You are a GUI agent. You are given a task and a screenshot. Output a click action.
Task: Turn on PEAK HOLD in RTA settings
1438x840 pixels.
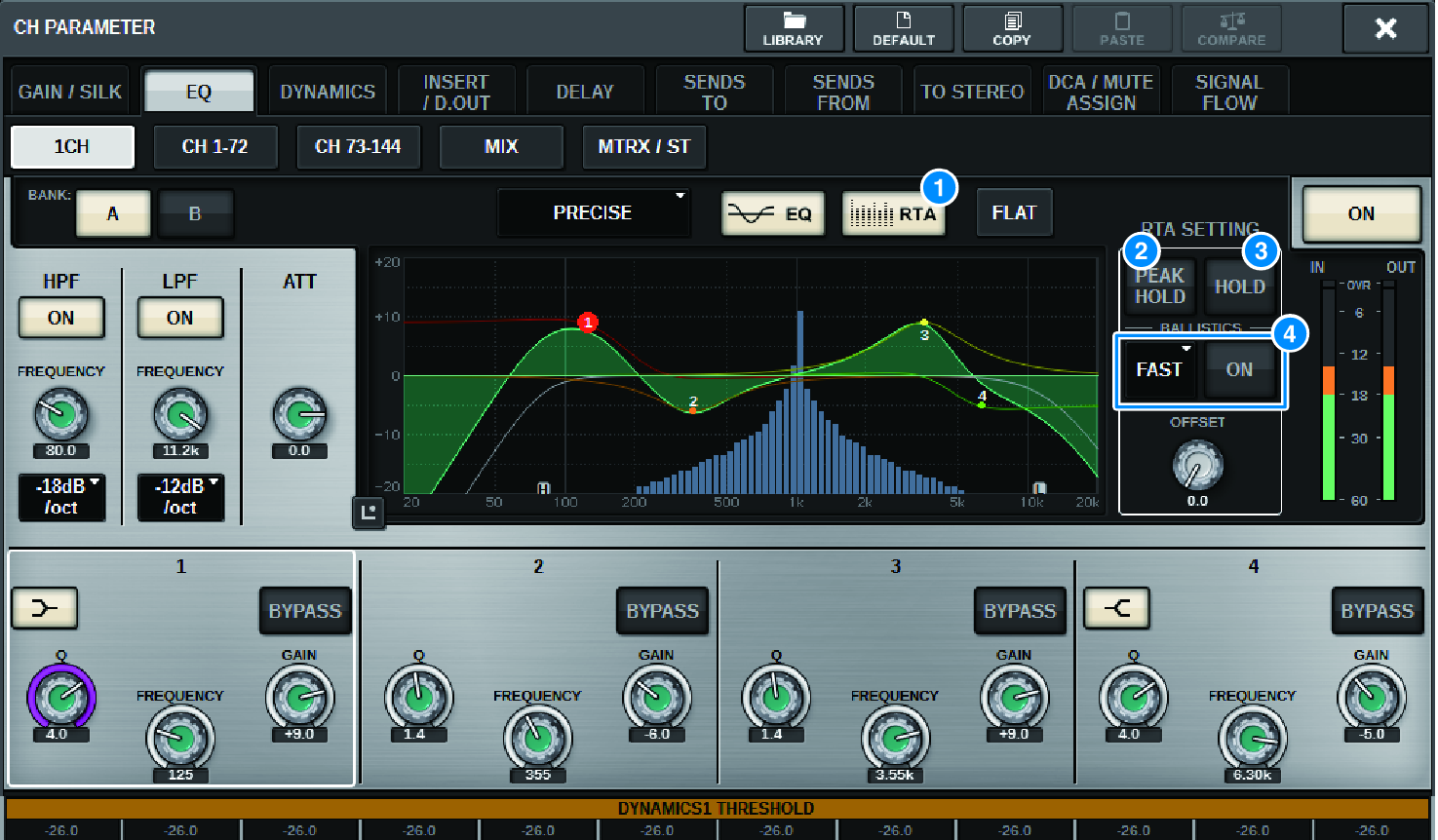1159,286
